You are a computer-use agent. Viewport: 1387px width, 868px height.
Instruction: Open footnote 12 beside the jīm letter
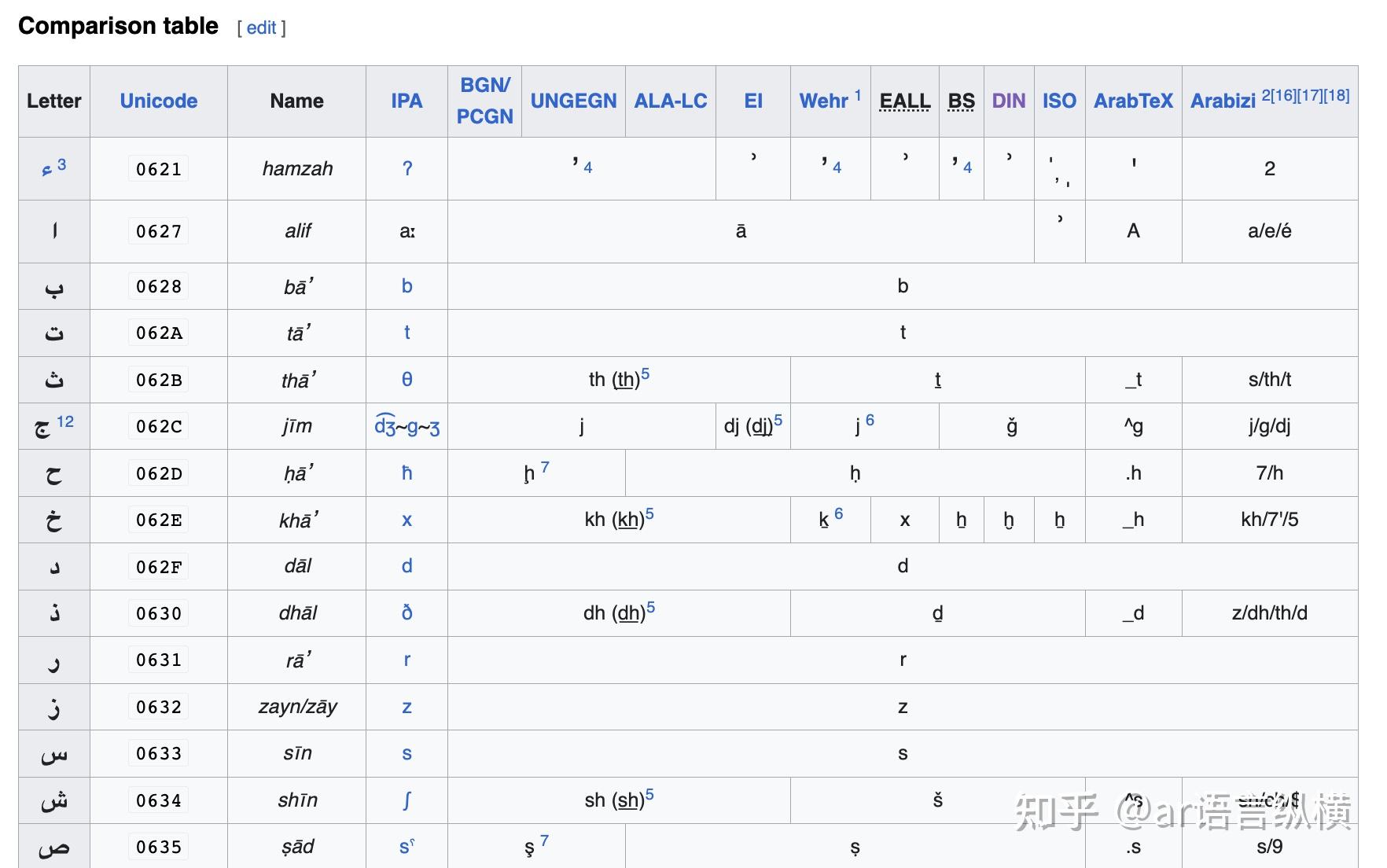coord(65,421)
